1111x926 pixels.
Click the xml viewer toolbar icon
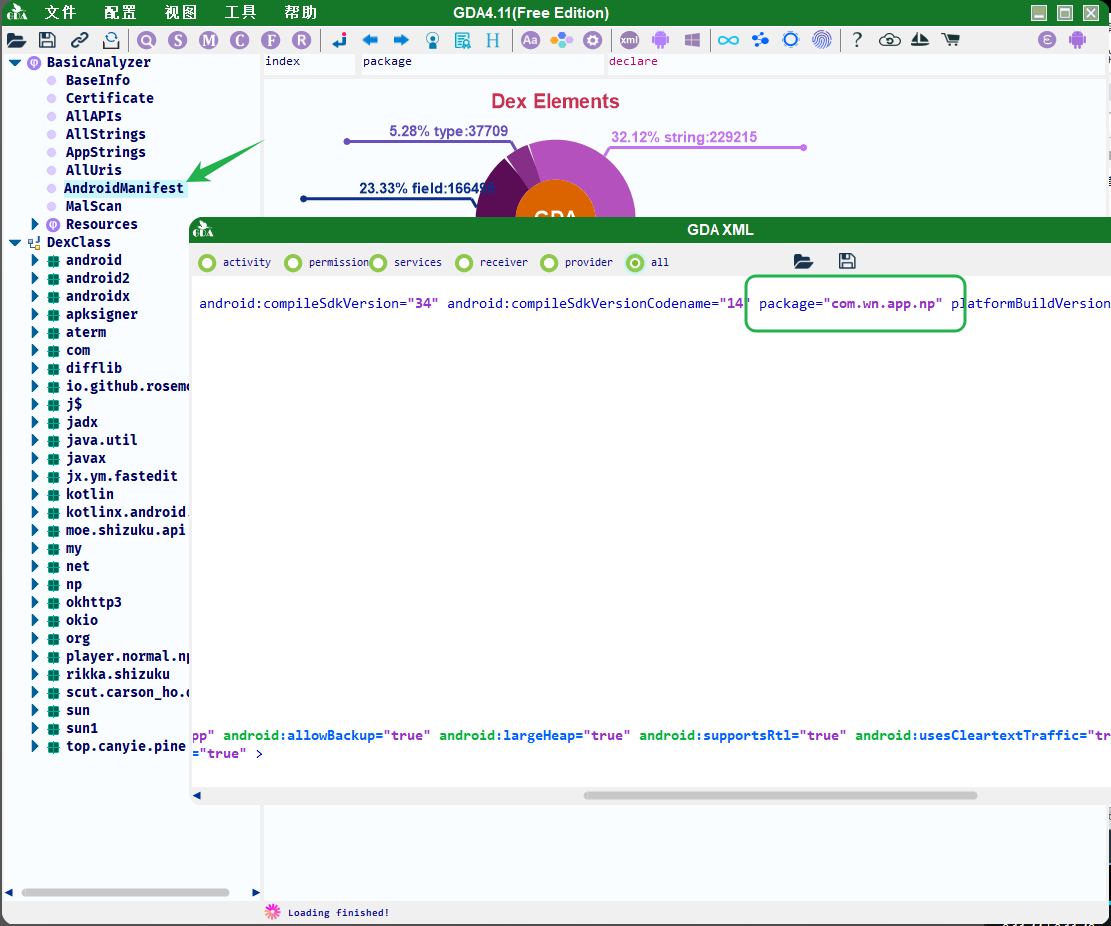click(629, 40)
